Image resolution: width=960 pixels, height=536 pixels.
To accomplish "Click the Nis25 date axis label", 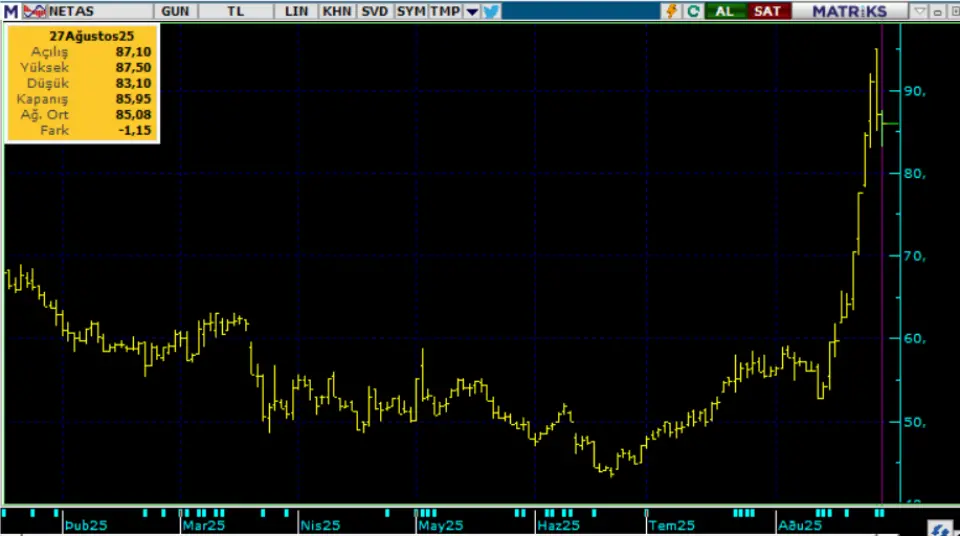I will (x=320, y=526).
